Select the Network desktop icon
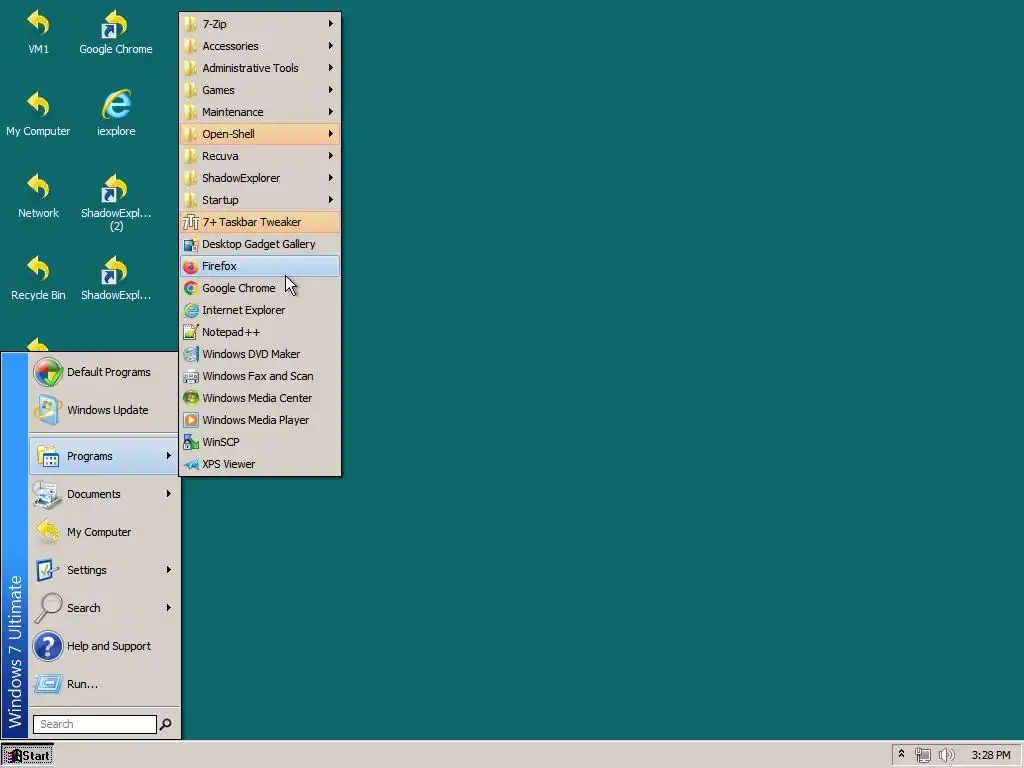Viewport: 1024px width, 768px height. click(38, 196)
